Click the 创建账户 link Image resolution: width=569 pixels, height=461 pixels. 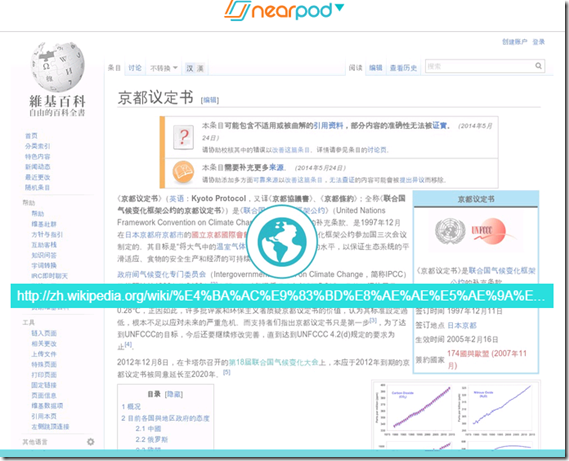[515, 42]
